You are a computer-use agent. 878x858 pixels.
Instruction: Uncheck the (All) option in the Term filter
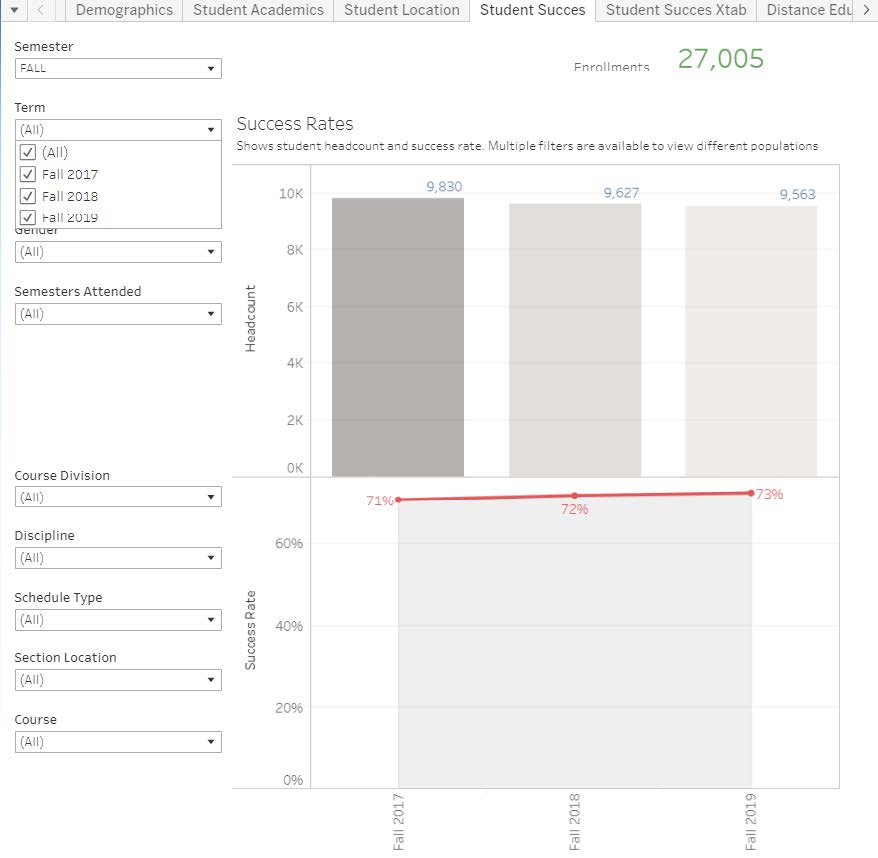tap(27, 152)
